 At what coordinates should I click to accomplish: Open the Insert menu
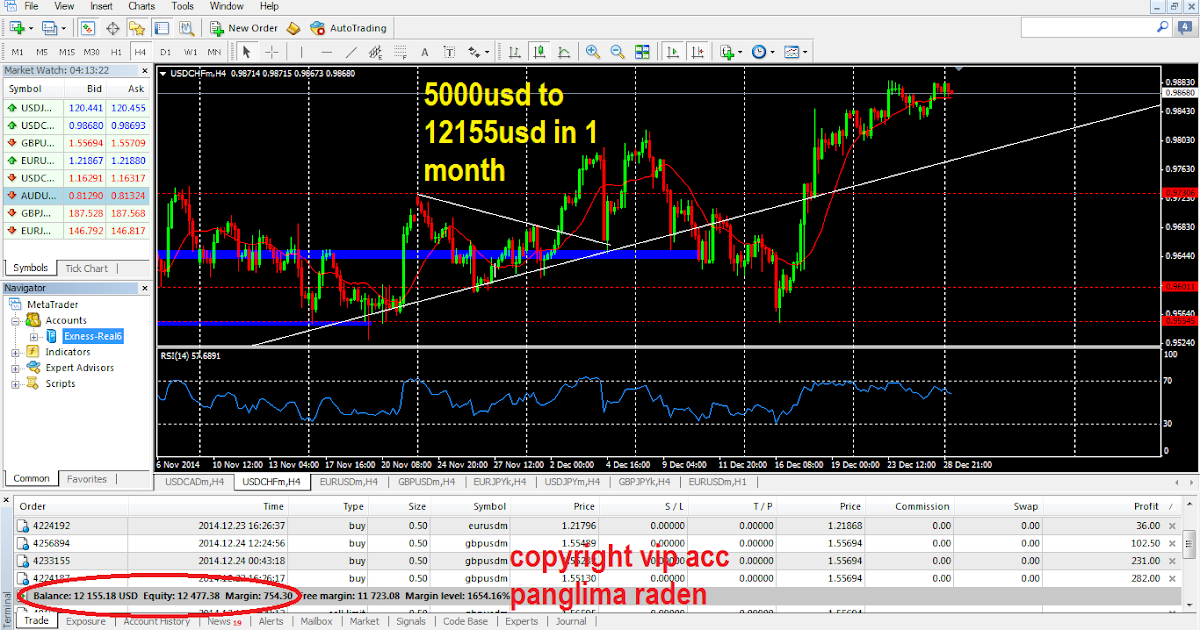tap(101, 6)
